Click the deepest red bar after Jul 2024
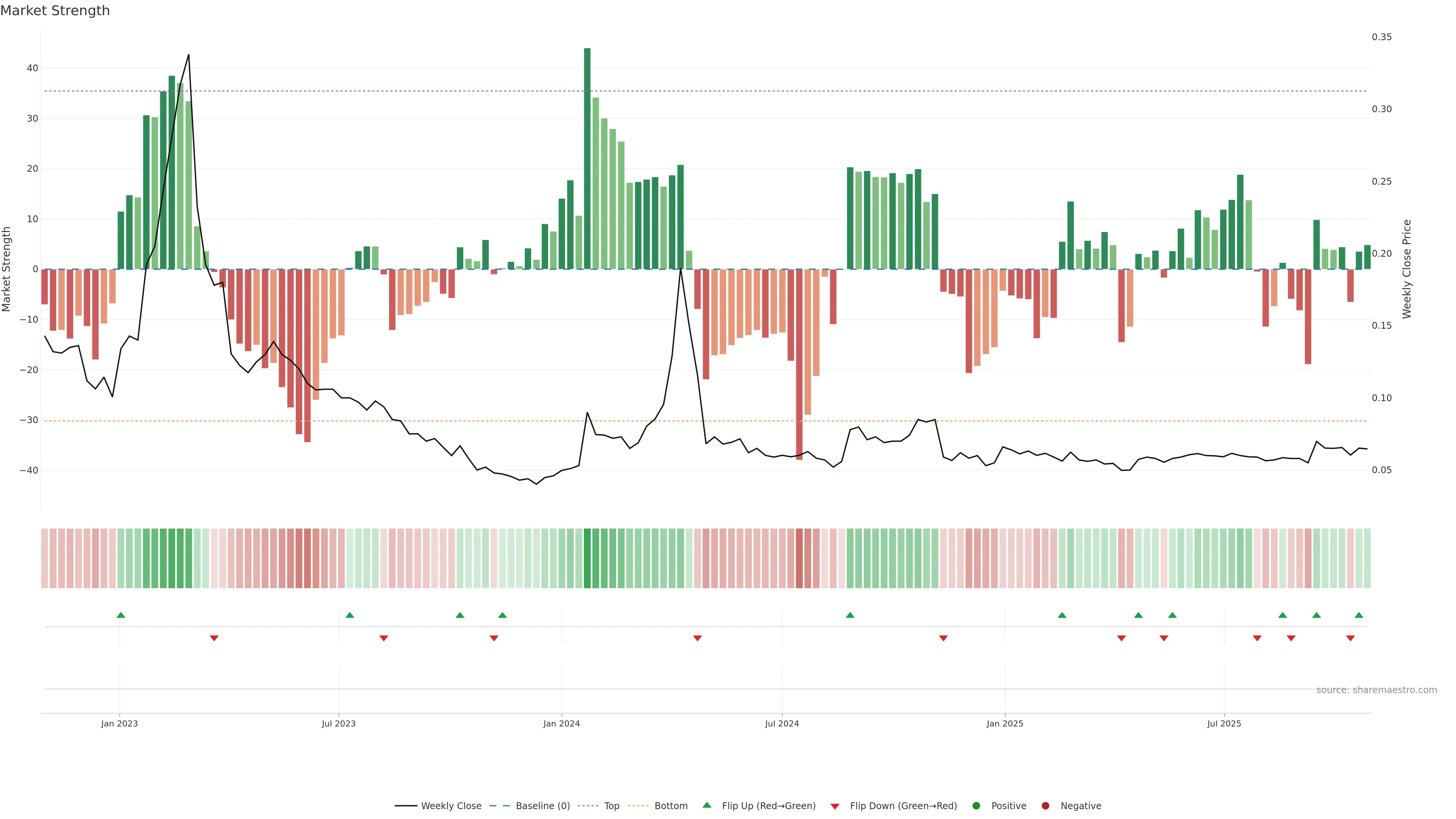This screenshot has height=819, width=1456. [x=799, y=364]
